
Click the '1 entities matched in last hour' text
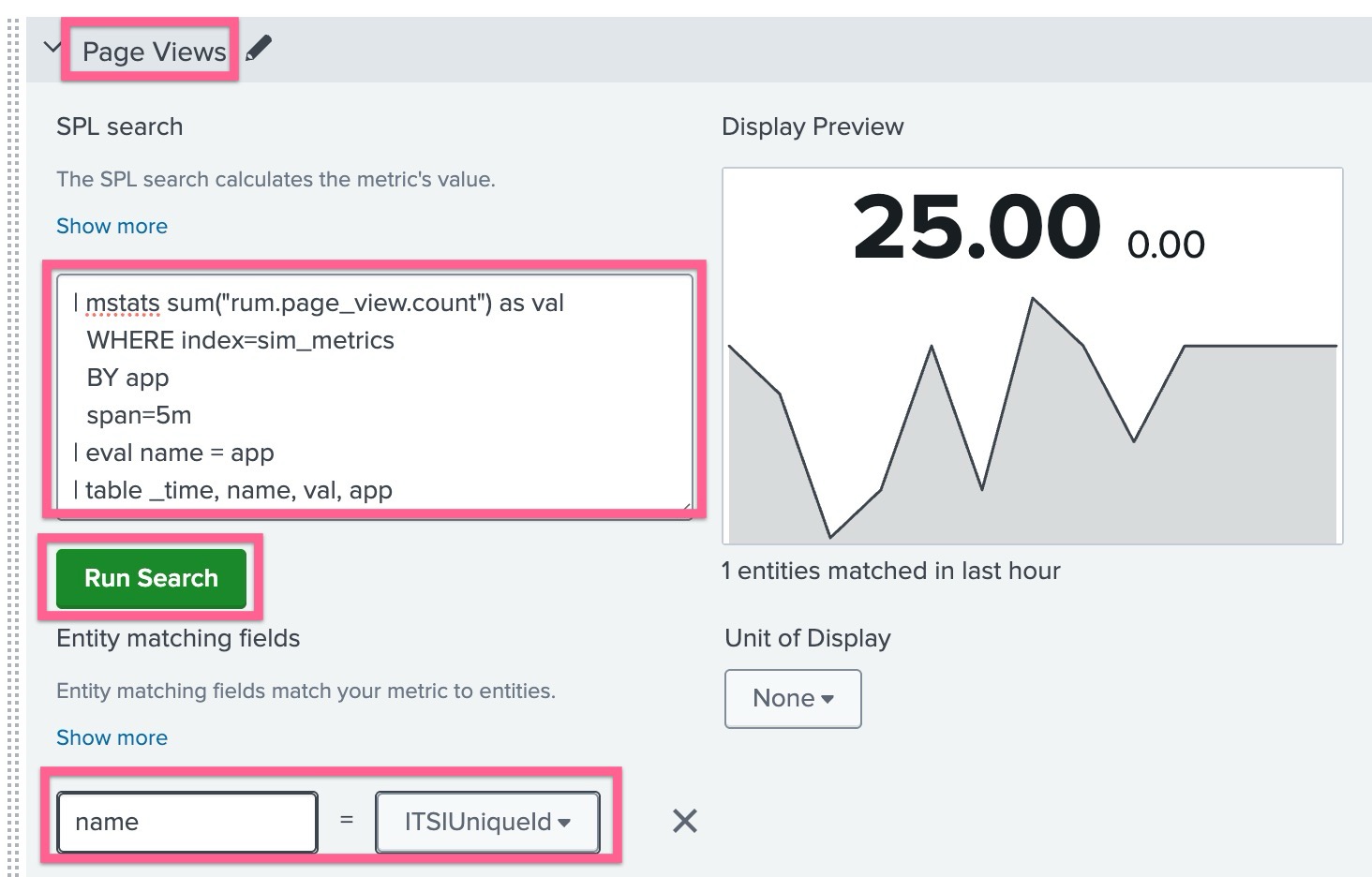click(890, 571)
